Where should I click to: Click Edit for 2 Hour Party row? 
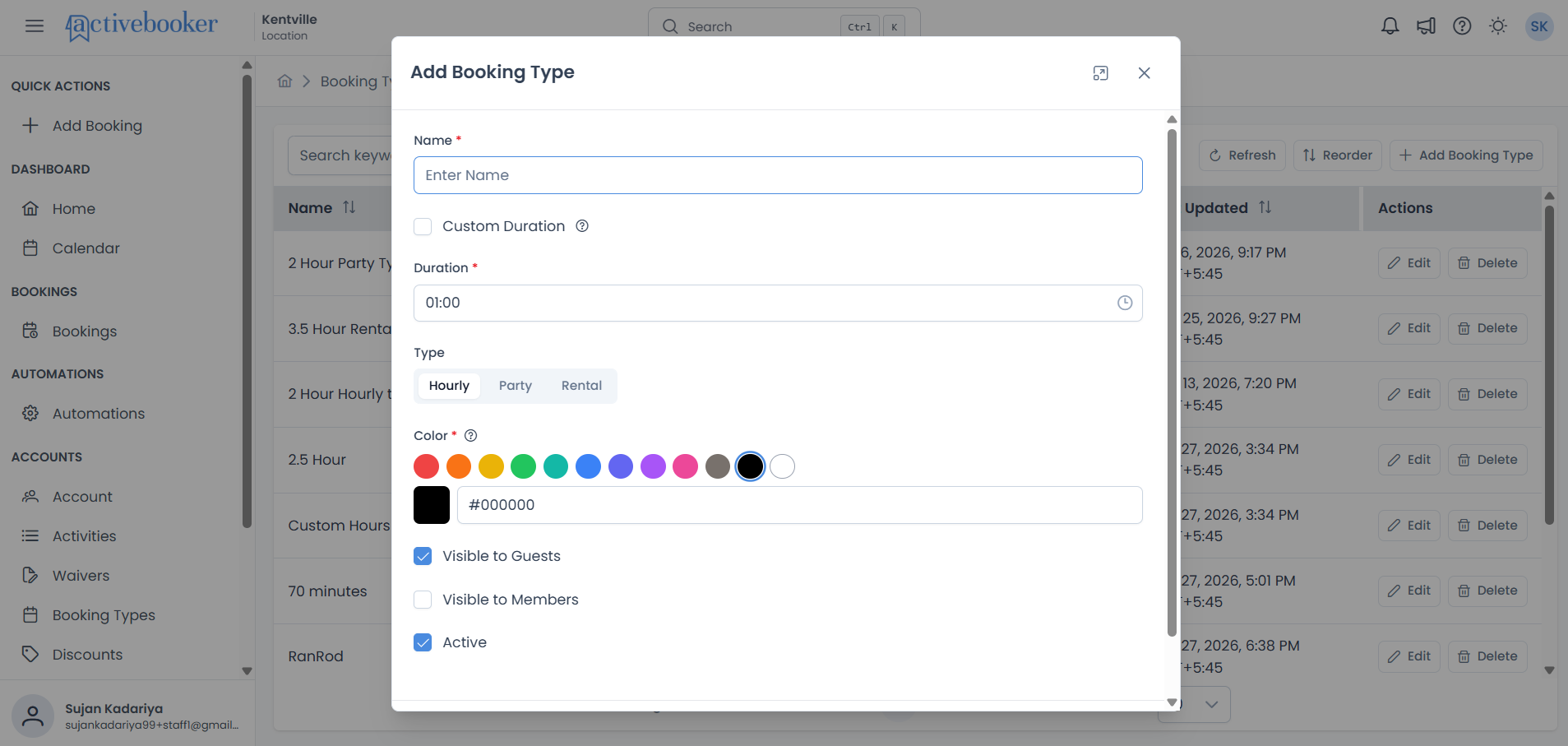coord(1409,263)
